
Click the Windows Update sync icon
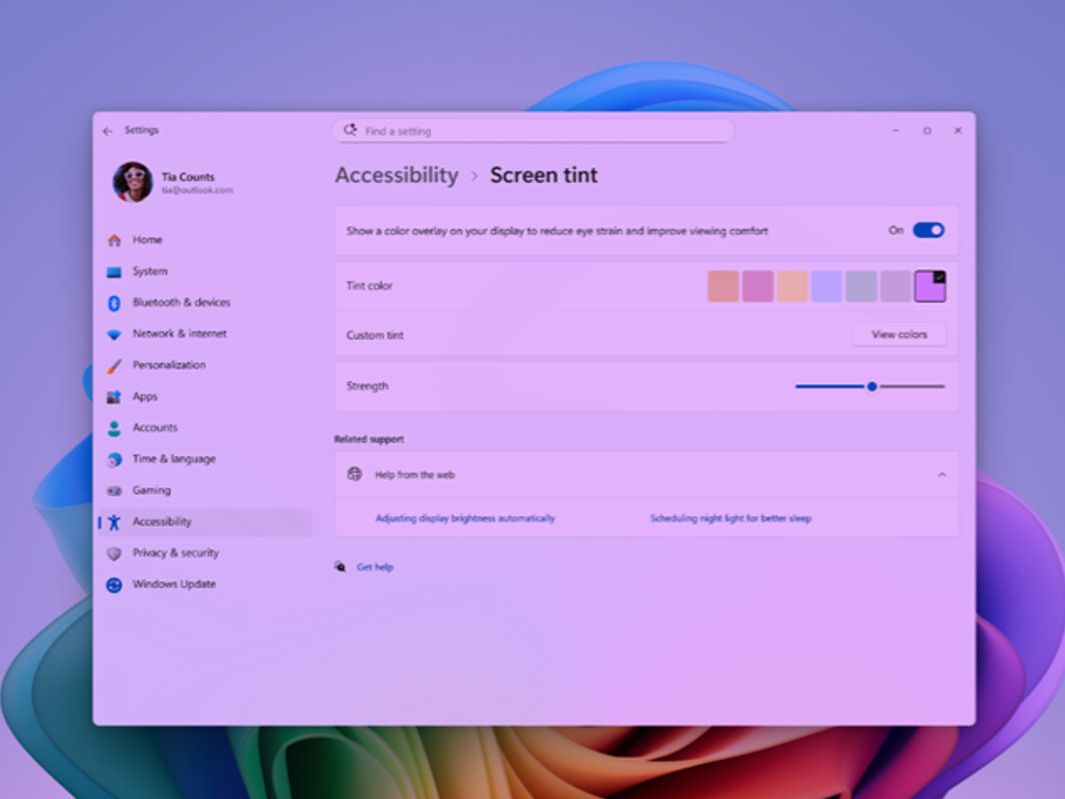(114, 584)
